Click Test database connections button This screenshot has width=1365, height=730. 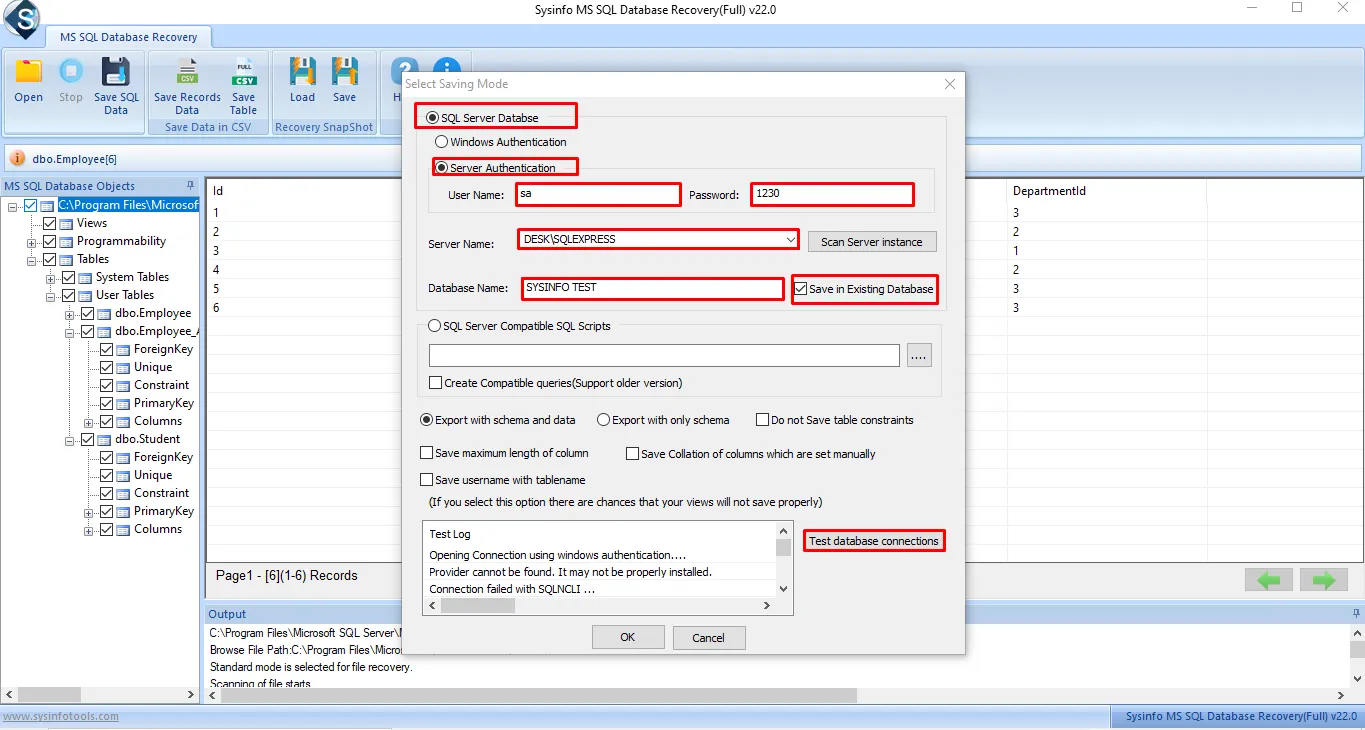click(x=874, y=541)
